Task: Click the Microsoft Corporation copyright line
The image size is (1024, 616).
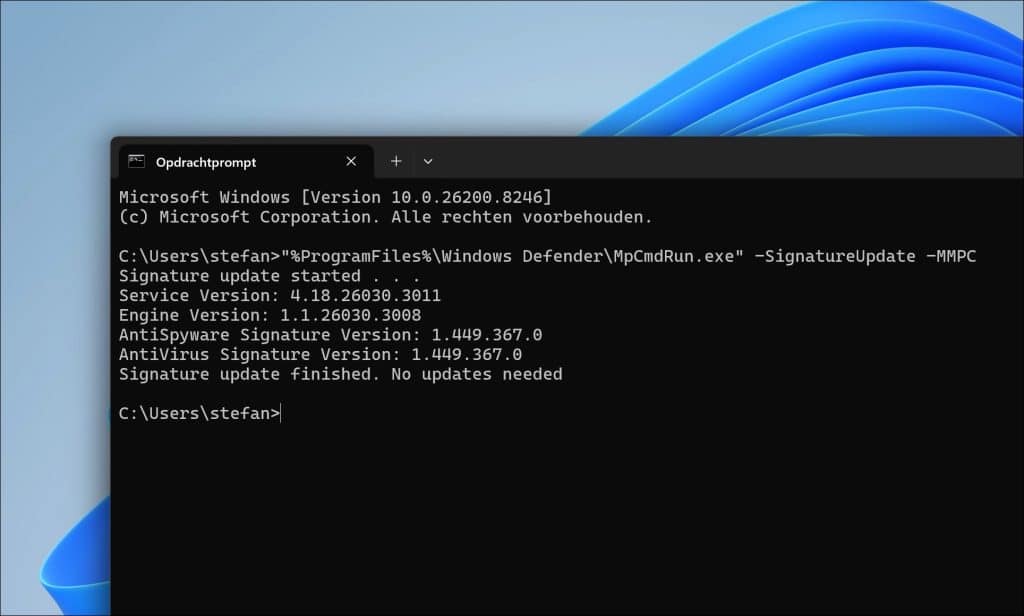Action: tap(385, 217)
